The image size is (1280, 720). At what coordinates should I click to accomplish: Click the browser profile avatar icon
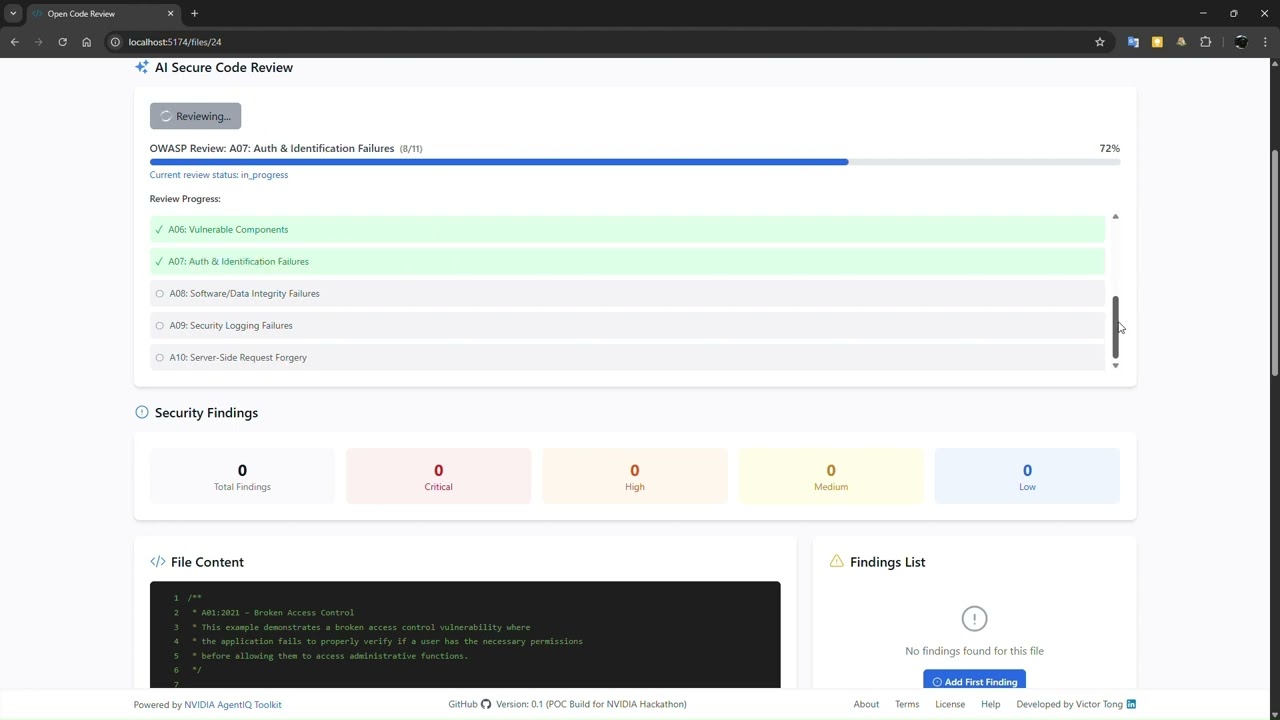1241,42
